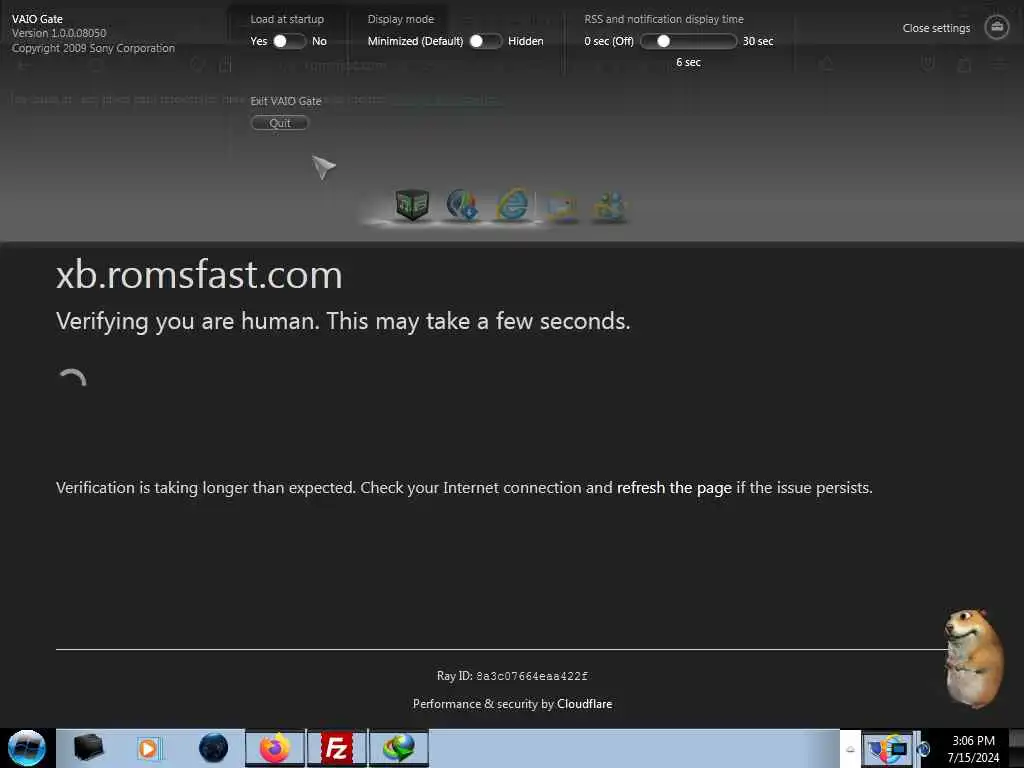Toggle Display mode Minimized/Hidden switch
1024x768 pixels.
click(x=485, y=41)
